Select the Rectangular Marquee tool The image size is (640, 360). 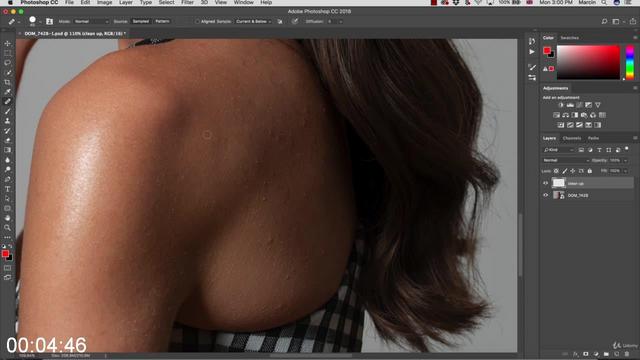click(x=7, y=53)
